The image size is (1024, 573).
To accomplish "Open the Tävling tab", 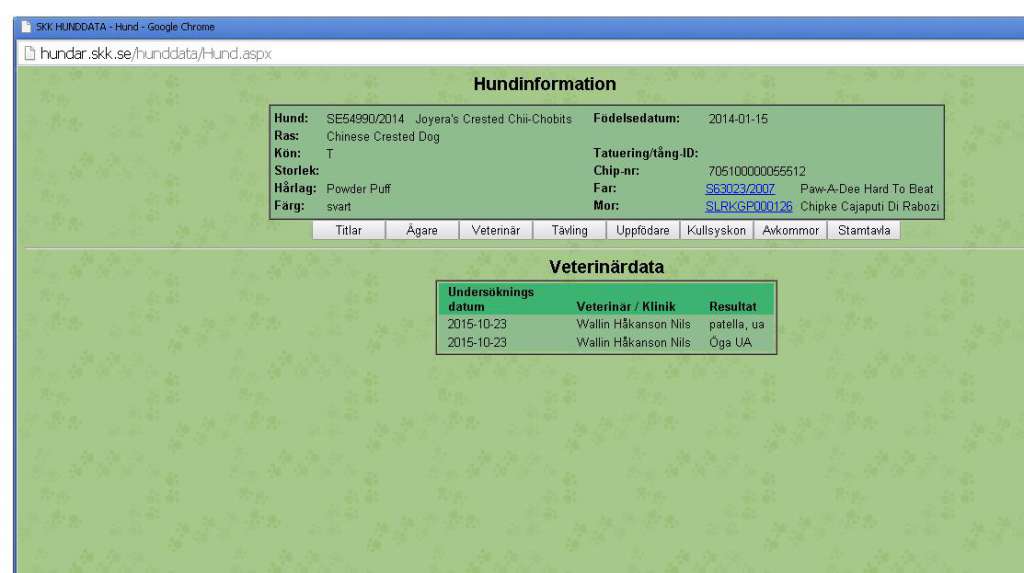I will click(569, 231).
